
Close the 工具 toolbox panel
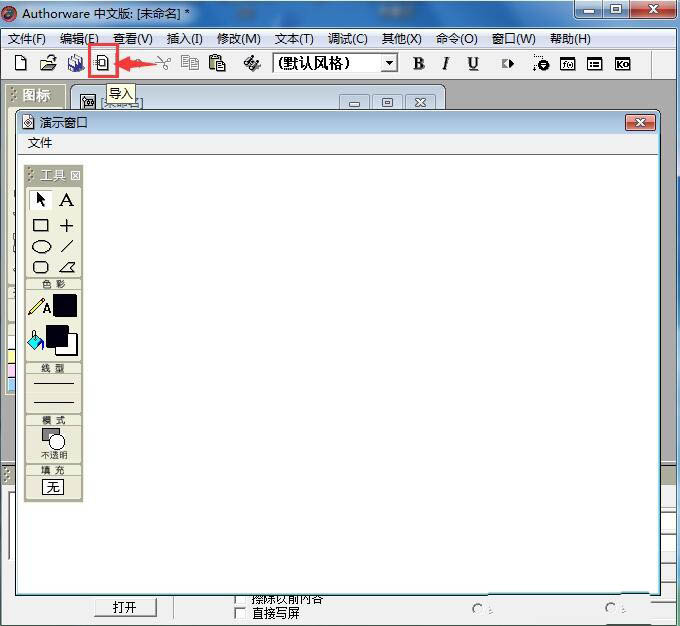tap(75, 175)
